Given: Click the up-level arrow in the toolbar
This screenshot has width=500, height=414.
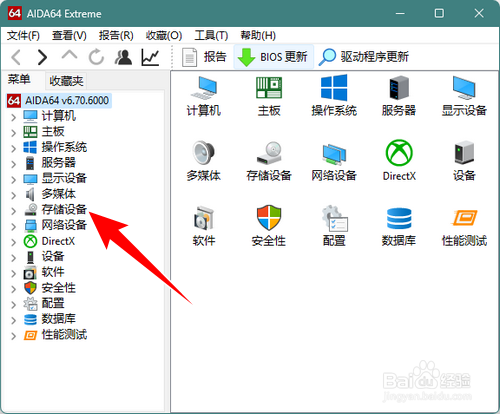Looking at the screenshot, I should [69, 56].
